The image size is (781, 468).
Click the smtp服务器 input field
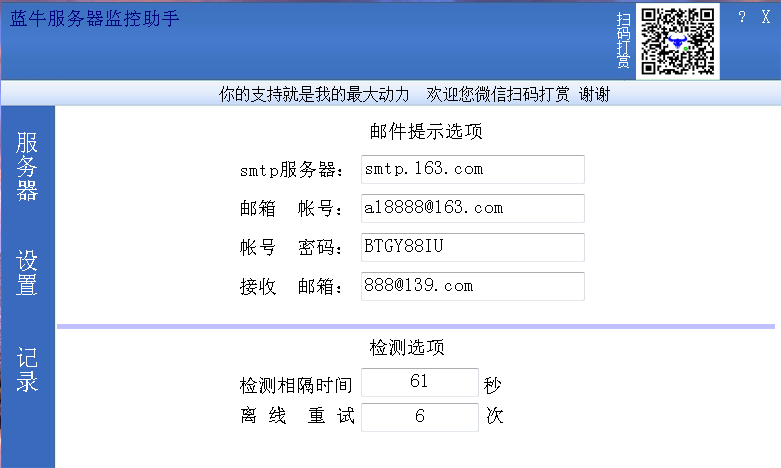pyautogui.click(x=473, y=169)
